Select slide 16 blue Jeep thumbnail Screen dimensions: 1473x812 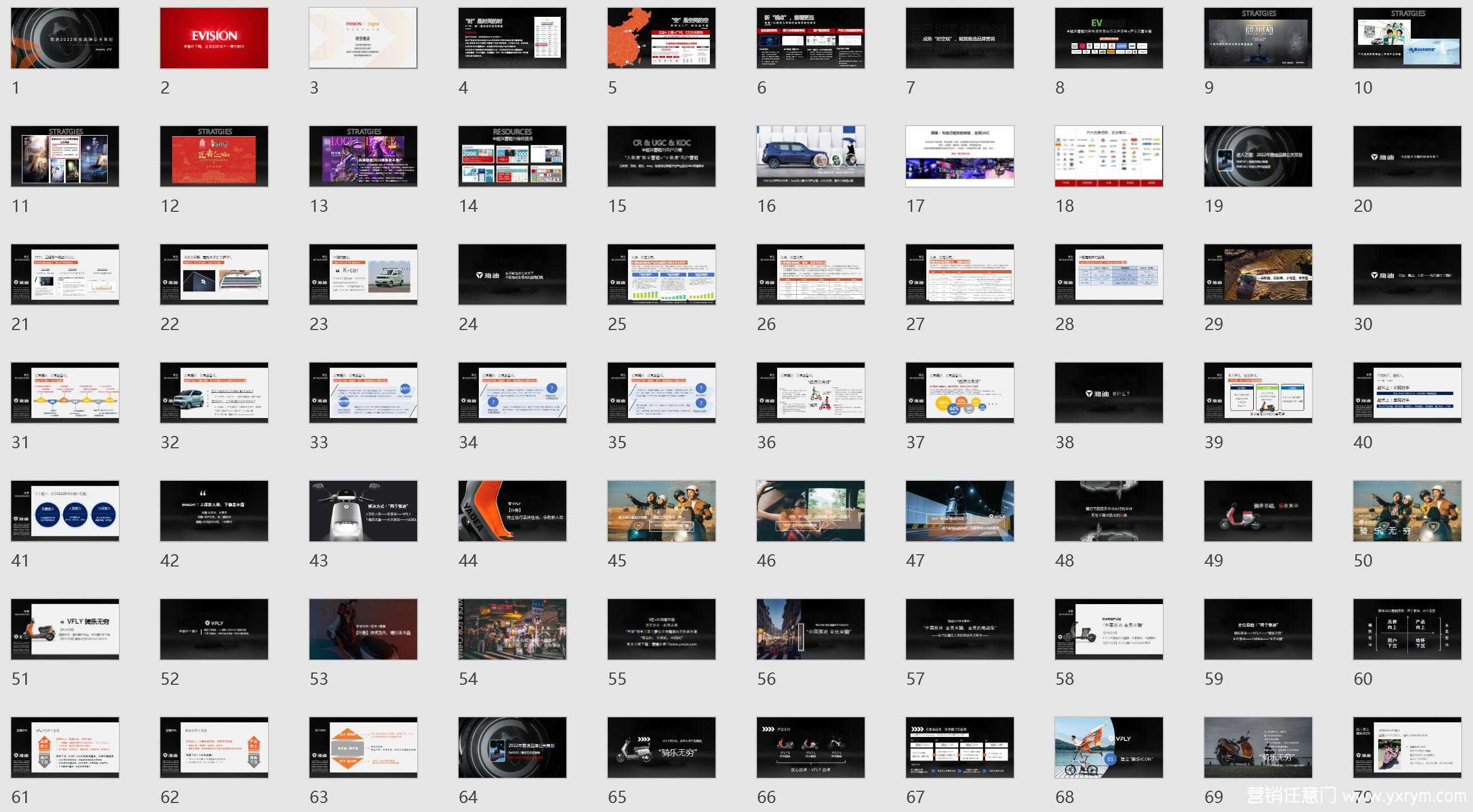click(811, 156)
